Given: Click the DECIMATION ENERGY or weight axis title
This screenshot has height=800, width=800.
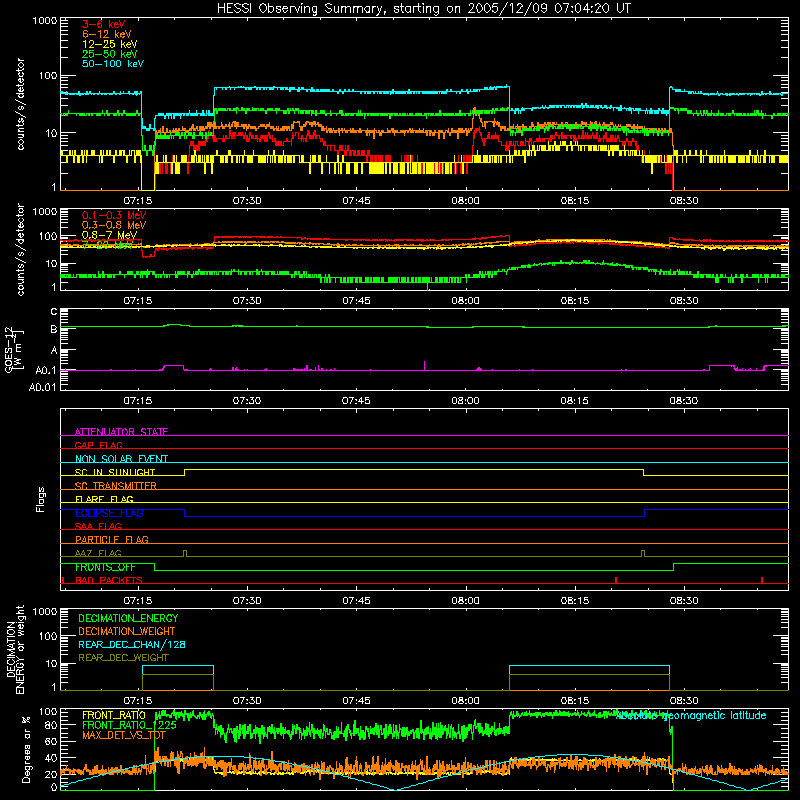Looking at the screenshot, I should click(15, 649).
